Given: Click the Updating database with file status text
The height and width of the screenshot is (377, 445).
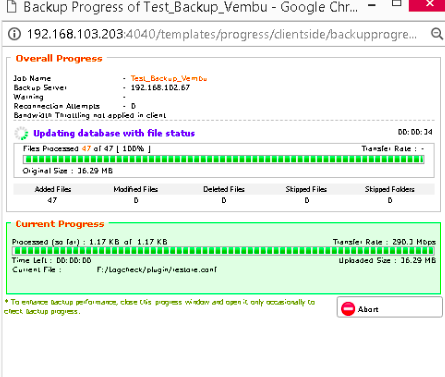Looking at the screenshot, I should 114,133.
